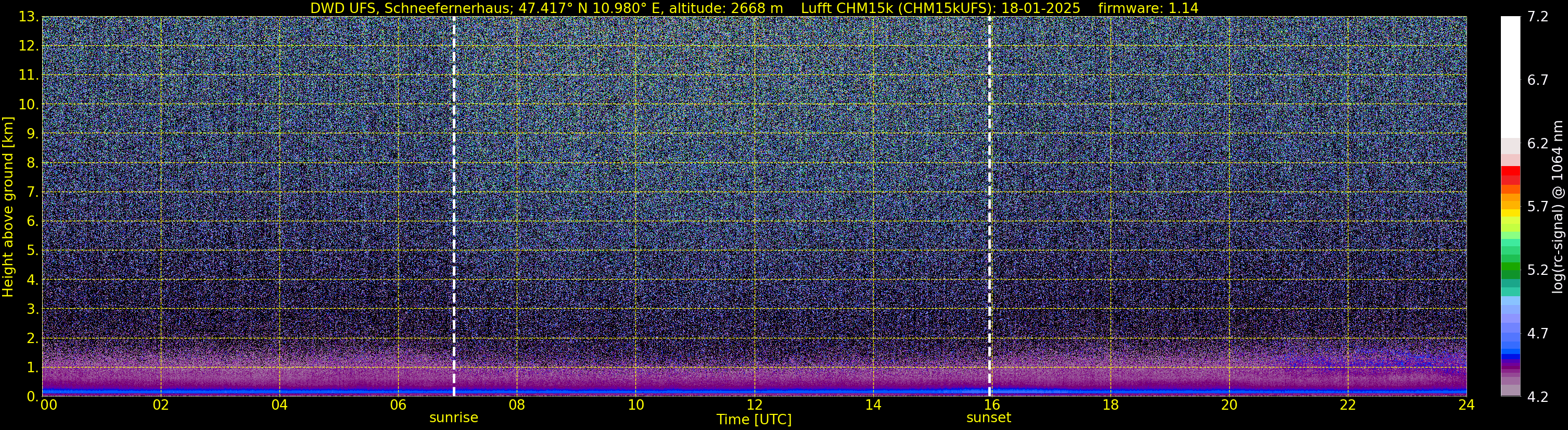
Task: Click the Time [UTC] axis label
Action: (754, 420)
